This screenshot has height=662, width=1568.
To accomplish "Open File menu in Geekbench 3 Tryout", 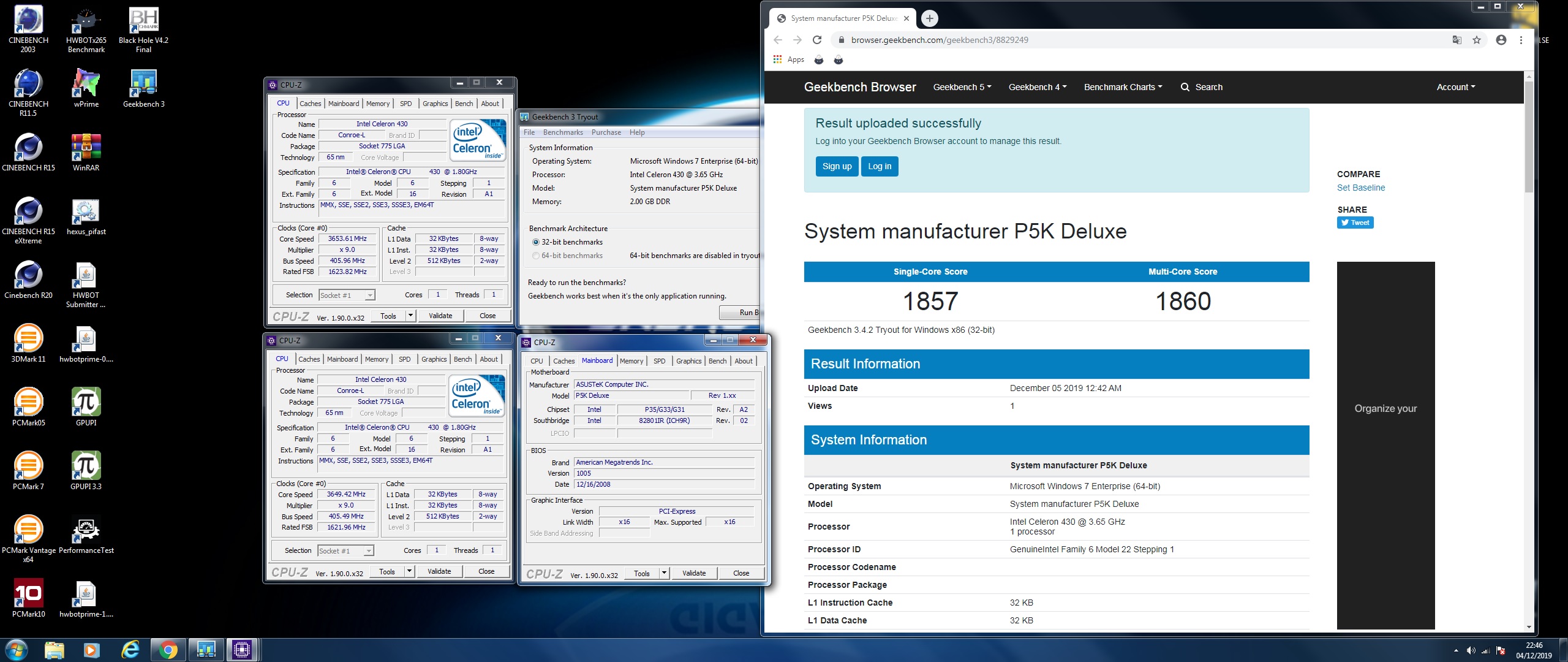I will point(529,132).
